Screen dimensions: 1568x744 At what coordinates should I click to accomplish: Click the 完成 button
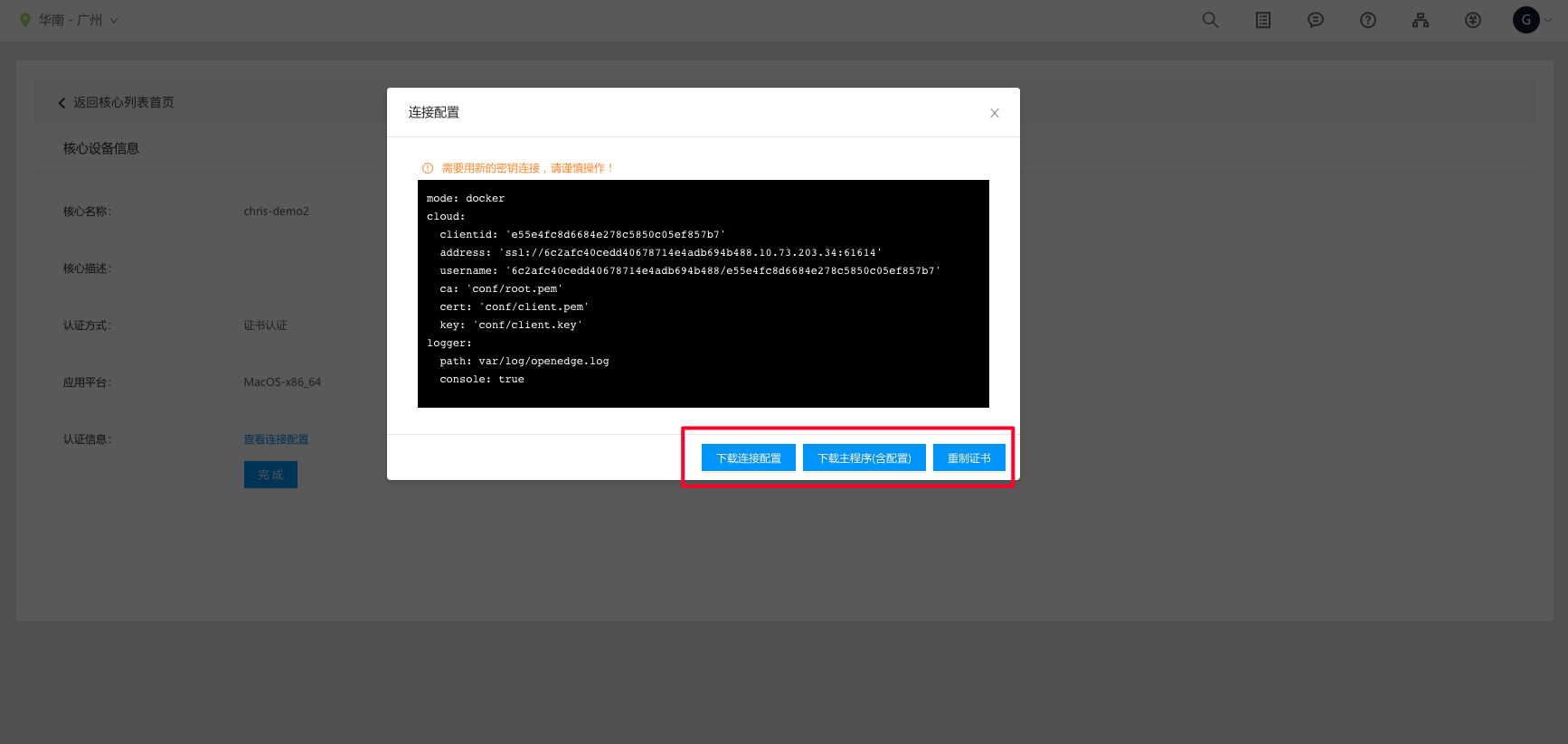pos(270,475)
